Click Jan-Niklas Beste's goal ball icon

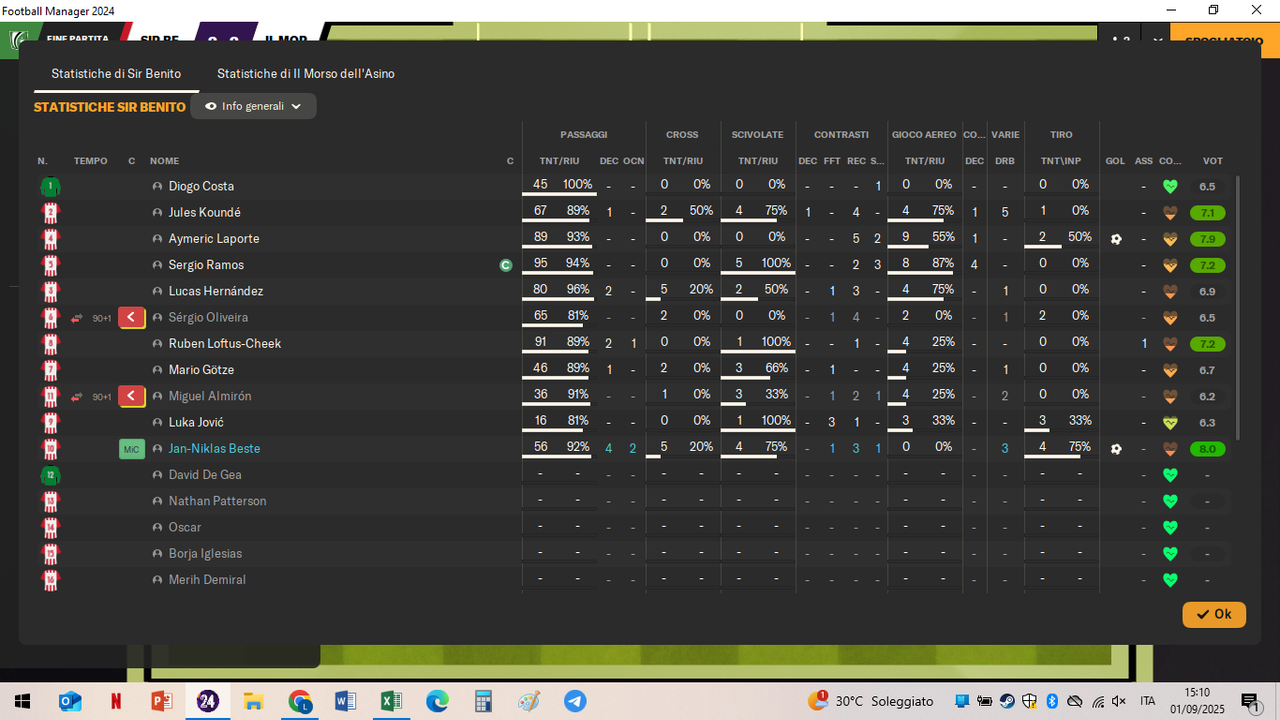(1116, 449)
